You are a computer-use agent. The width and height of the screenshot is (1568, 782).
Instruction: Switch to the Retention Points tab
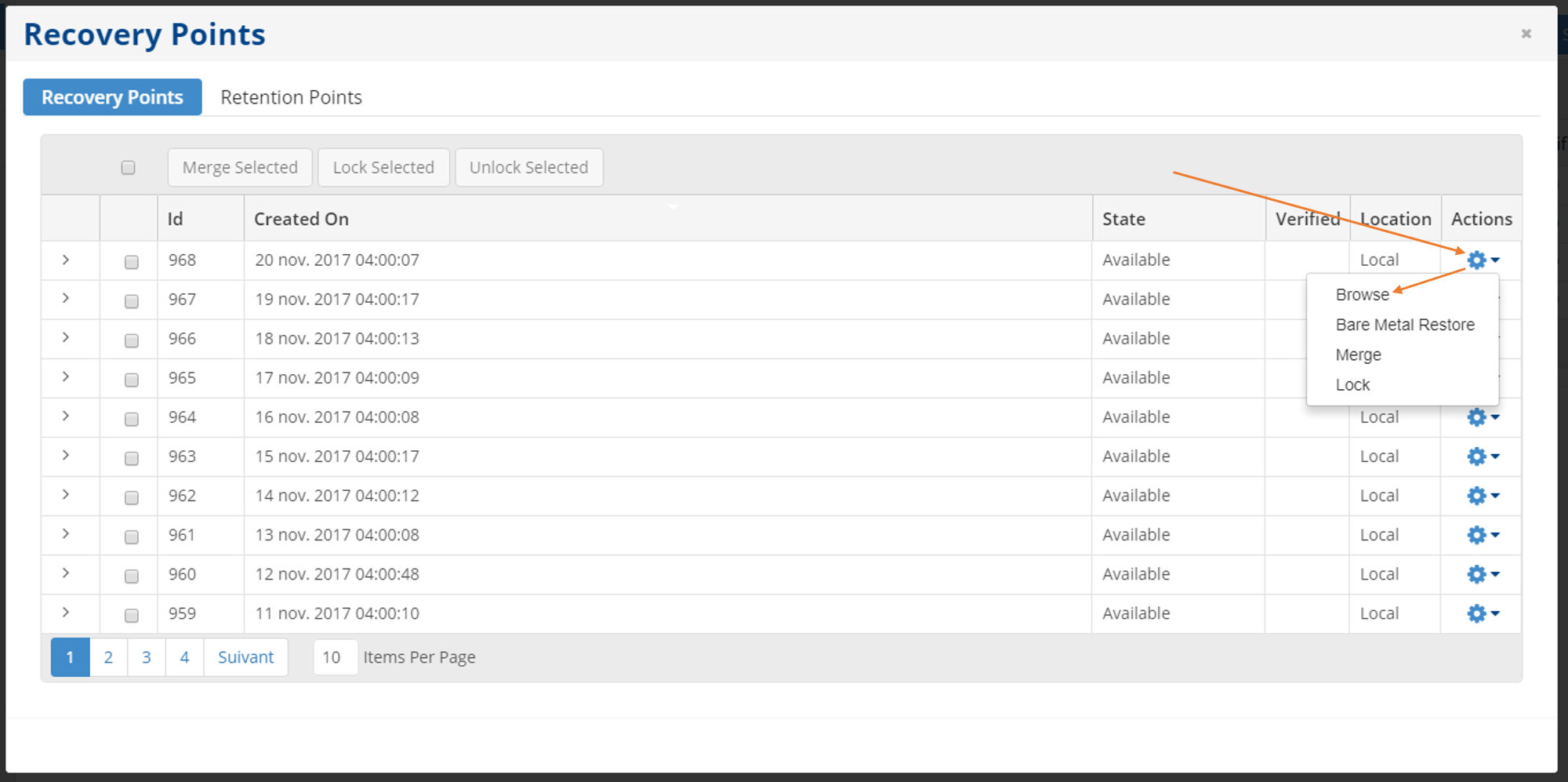[291, 97]
